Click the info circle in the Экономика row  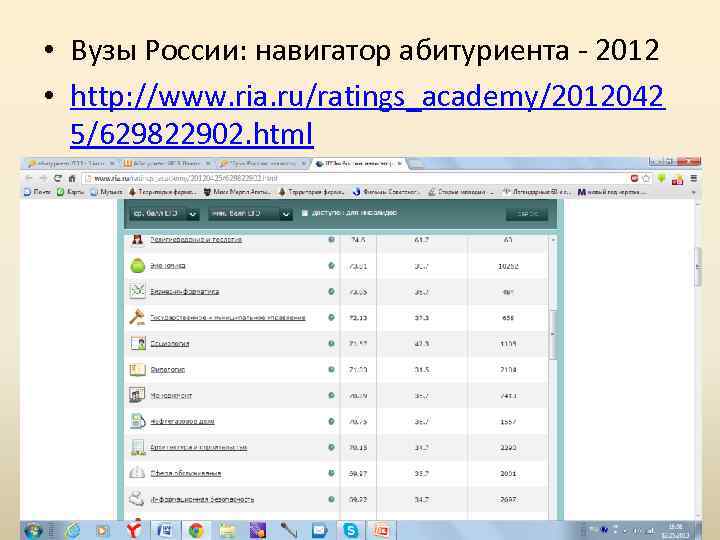click(331, 265)
